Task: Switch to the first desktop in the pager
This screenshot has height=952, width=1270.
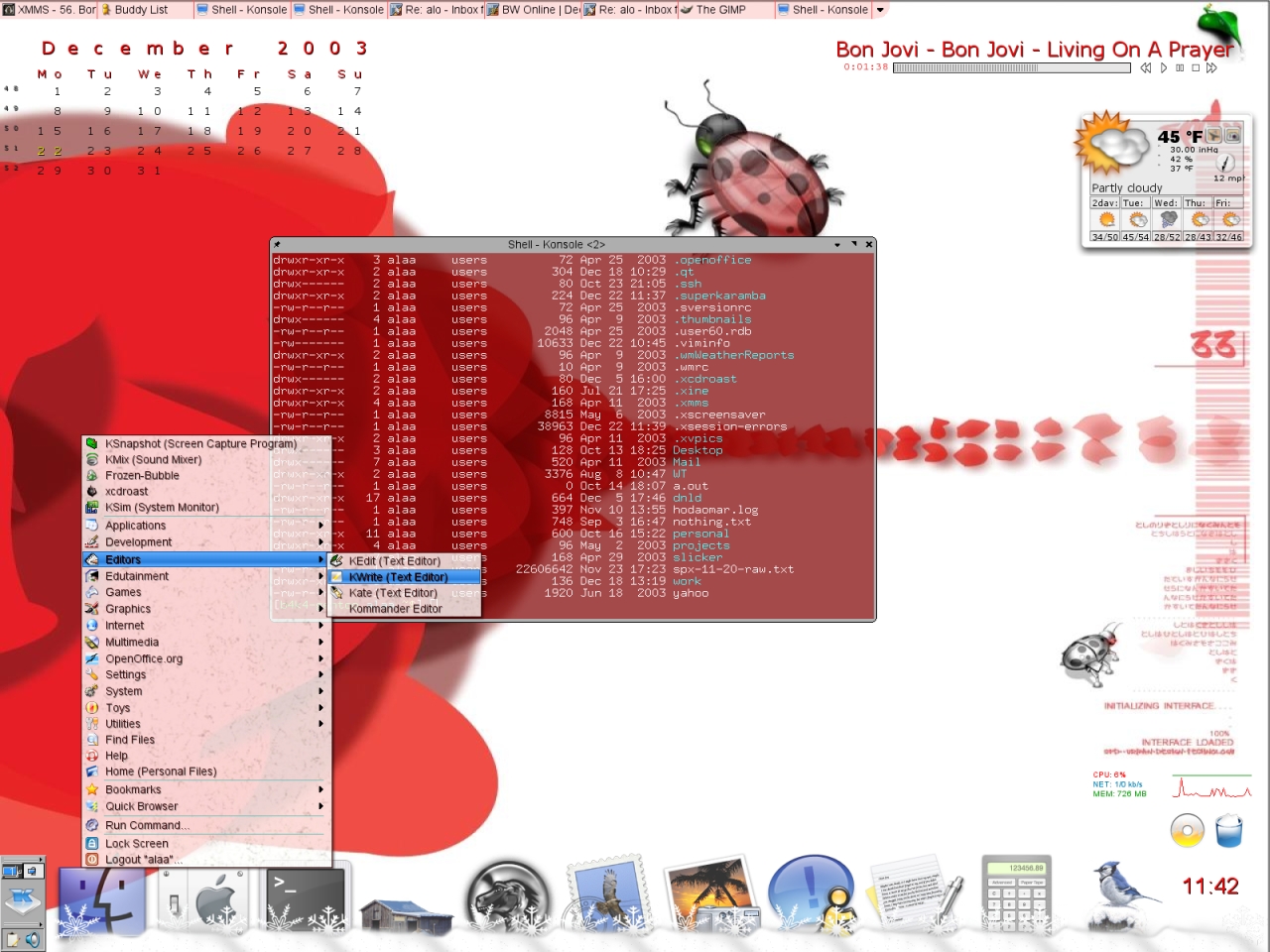Action: pos(11,871)
